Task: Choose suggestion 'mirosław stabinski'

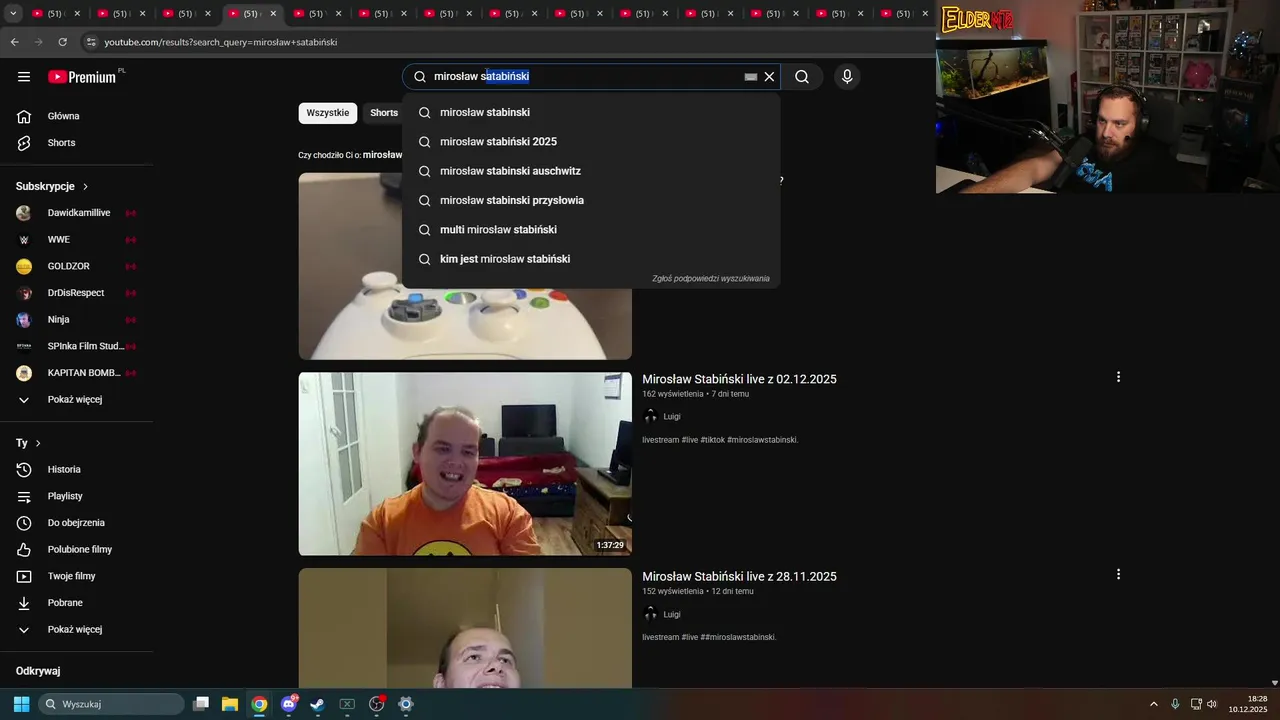Action: click(x=591, y=112)
